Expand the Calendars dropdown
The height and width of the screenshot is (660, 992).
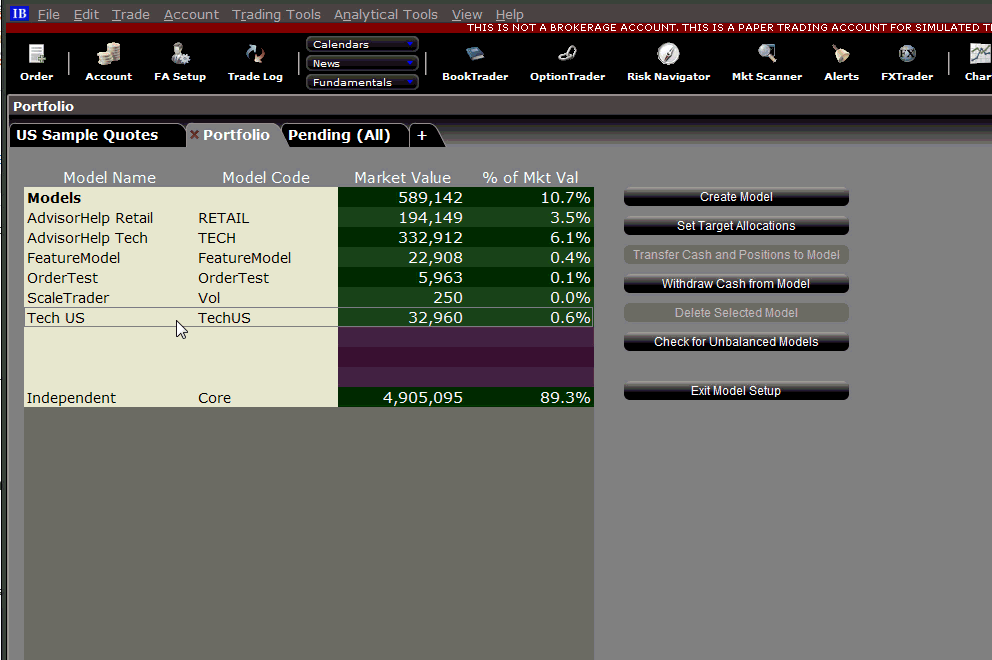362,44
